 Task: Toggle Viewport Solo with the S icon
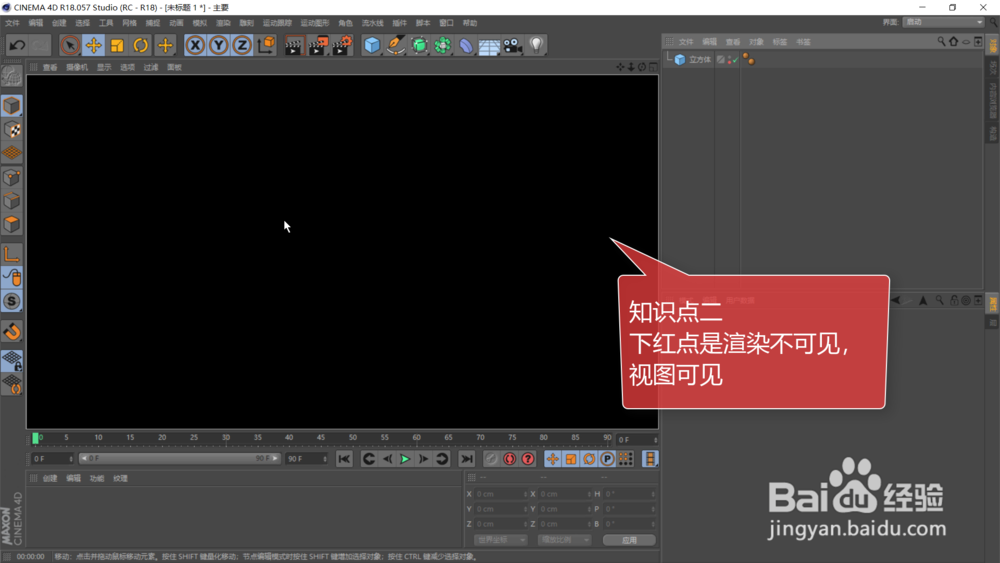11,301
